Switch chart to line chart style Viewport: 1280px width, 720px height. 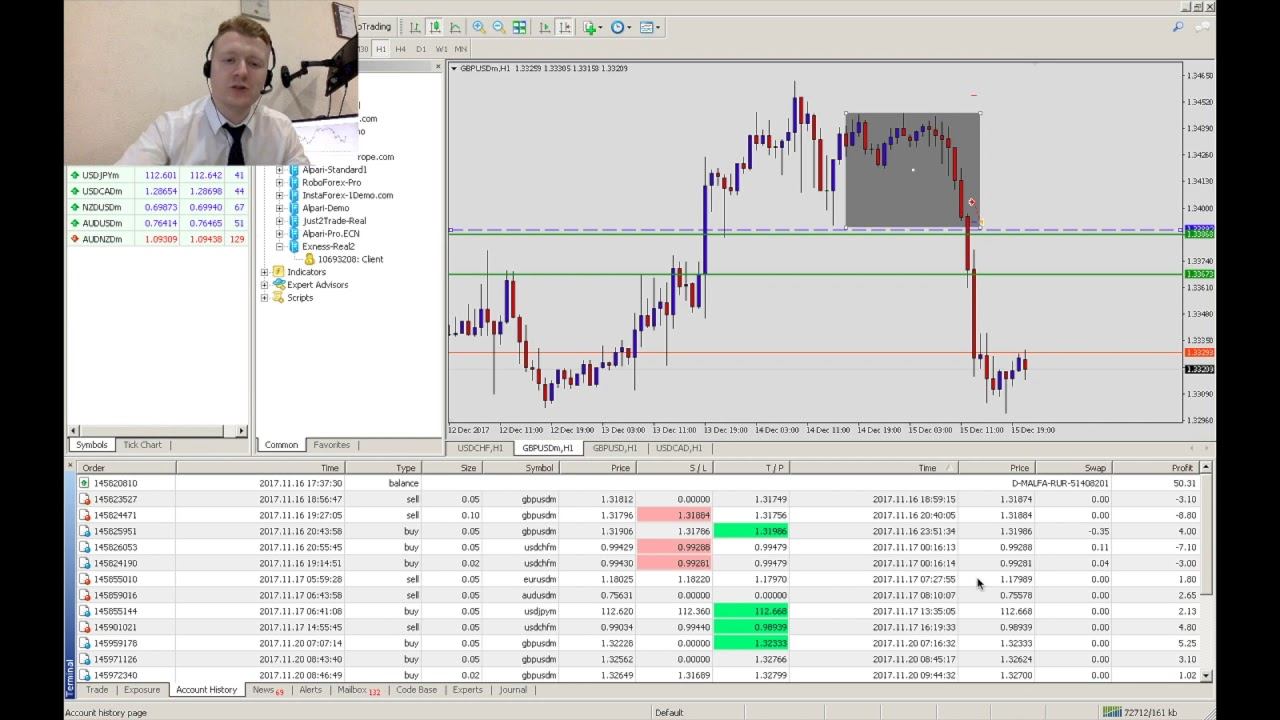tap(455, 28)
